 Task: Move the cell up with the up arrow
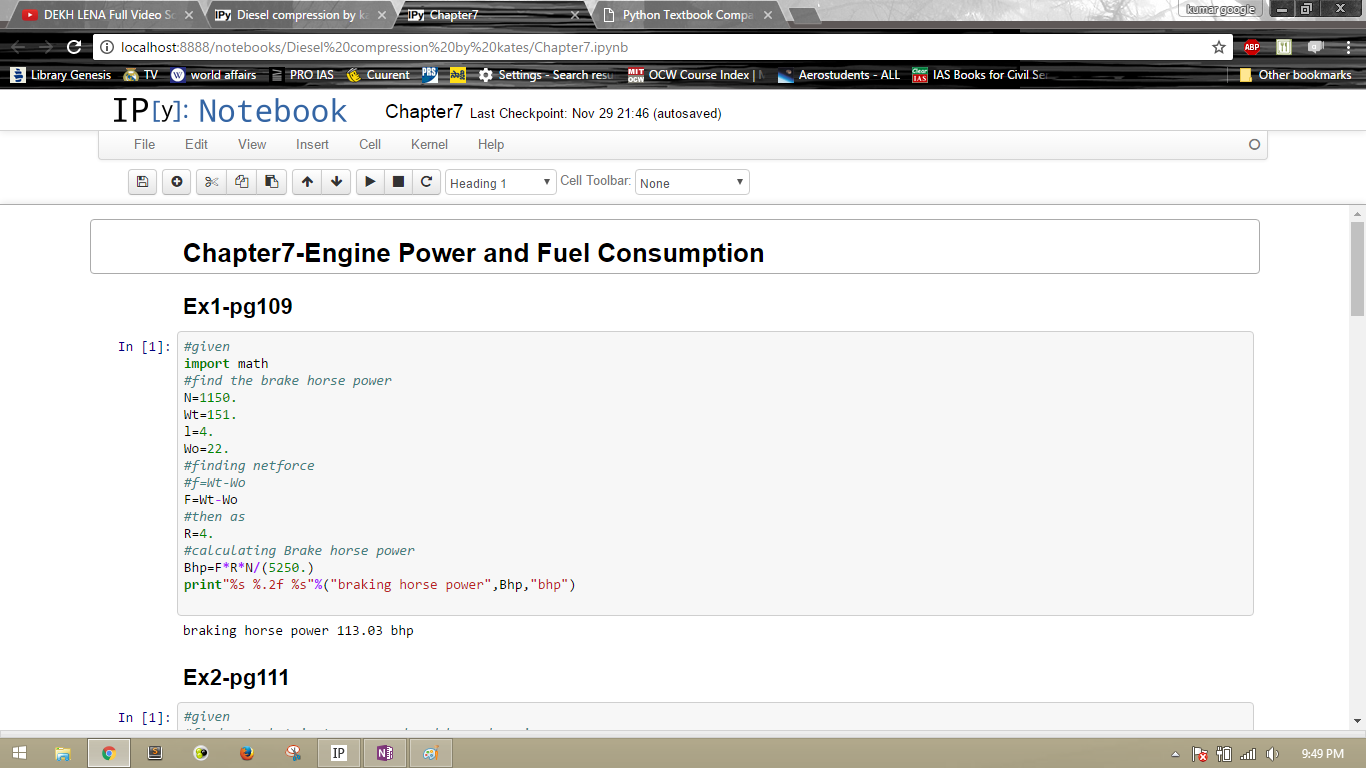point(307,182)
